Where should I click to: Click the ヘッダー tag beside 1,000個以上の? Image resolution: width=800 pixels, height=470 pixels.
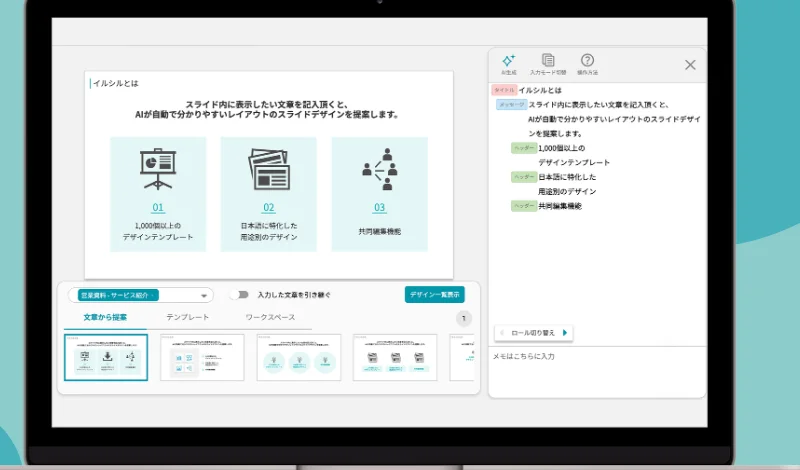[x=524, y=148]
